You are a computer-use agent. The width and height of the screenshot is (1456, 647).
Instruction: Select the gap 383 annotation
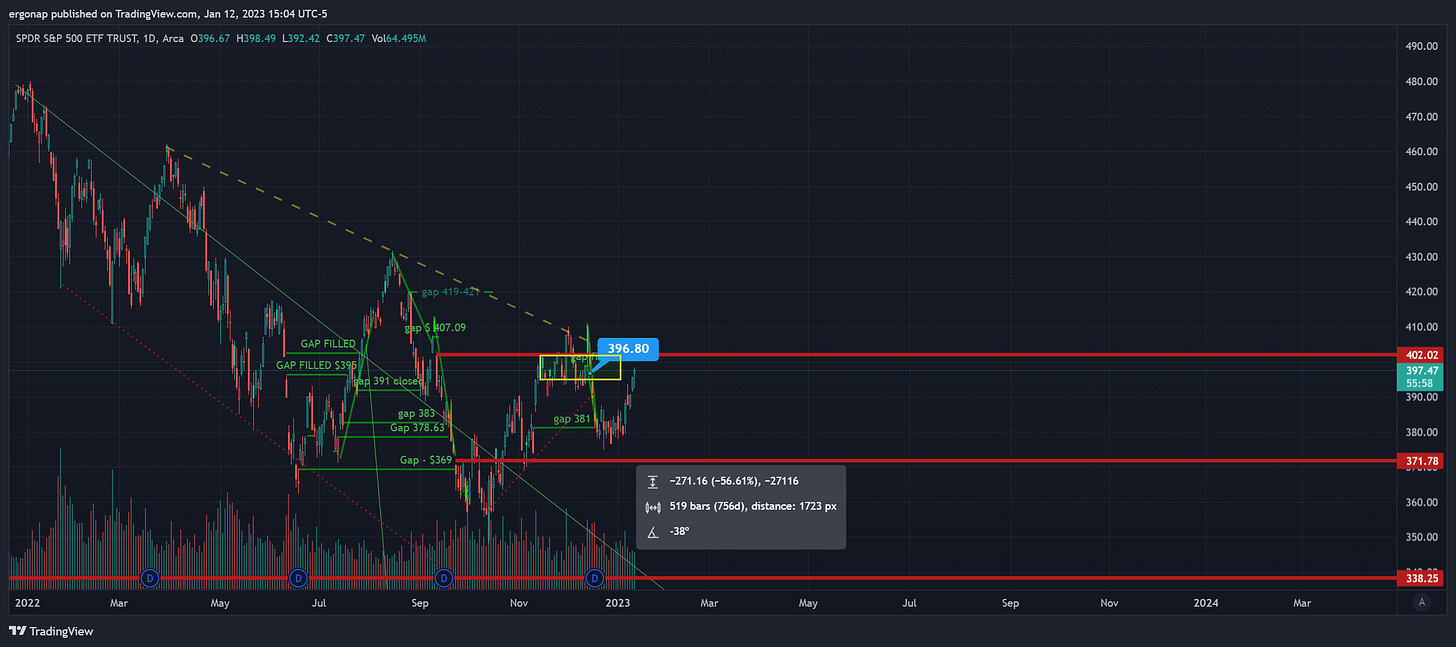tap(416, 413)
